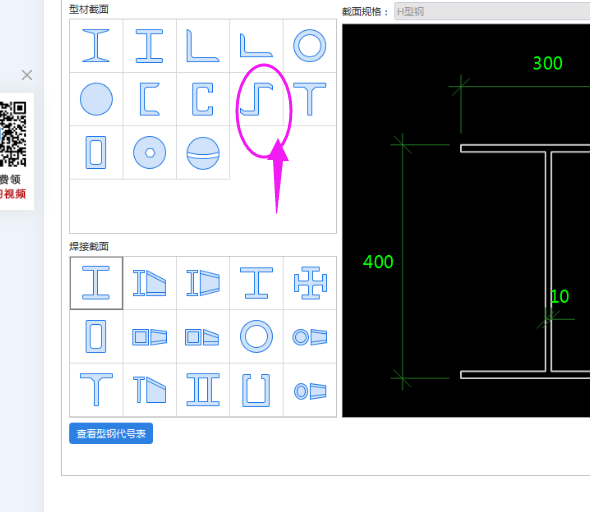The width and height of the screenshot is (590, 512).
Task: Select the sphere-shaped profile section
Action: point(203,152)
